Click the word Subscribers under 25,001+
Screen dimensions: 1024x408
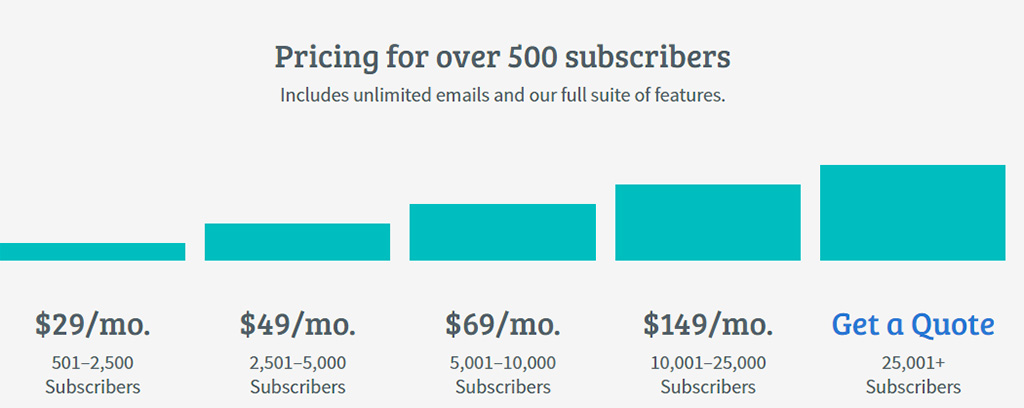pyautogui.click(x=913, y=387)
